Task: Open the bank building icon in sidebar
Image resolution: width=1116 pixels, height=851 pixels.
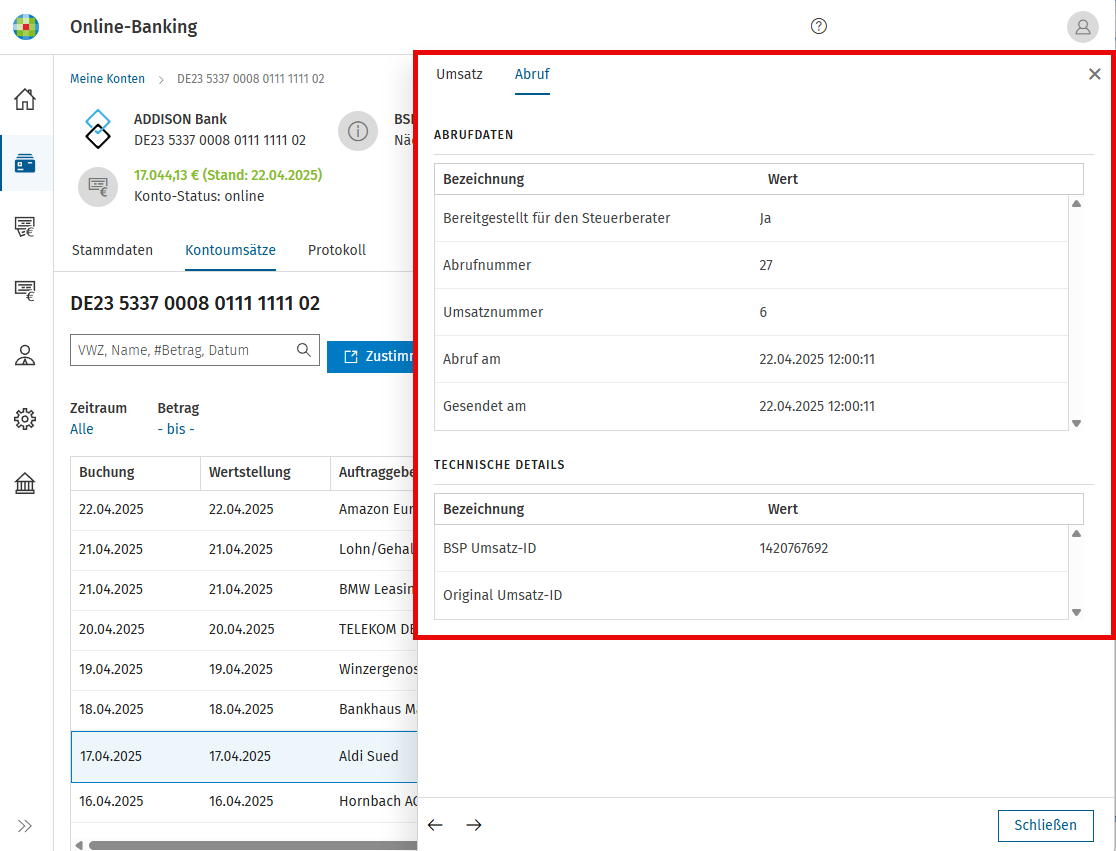Action: coord(25,483)
